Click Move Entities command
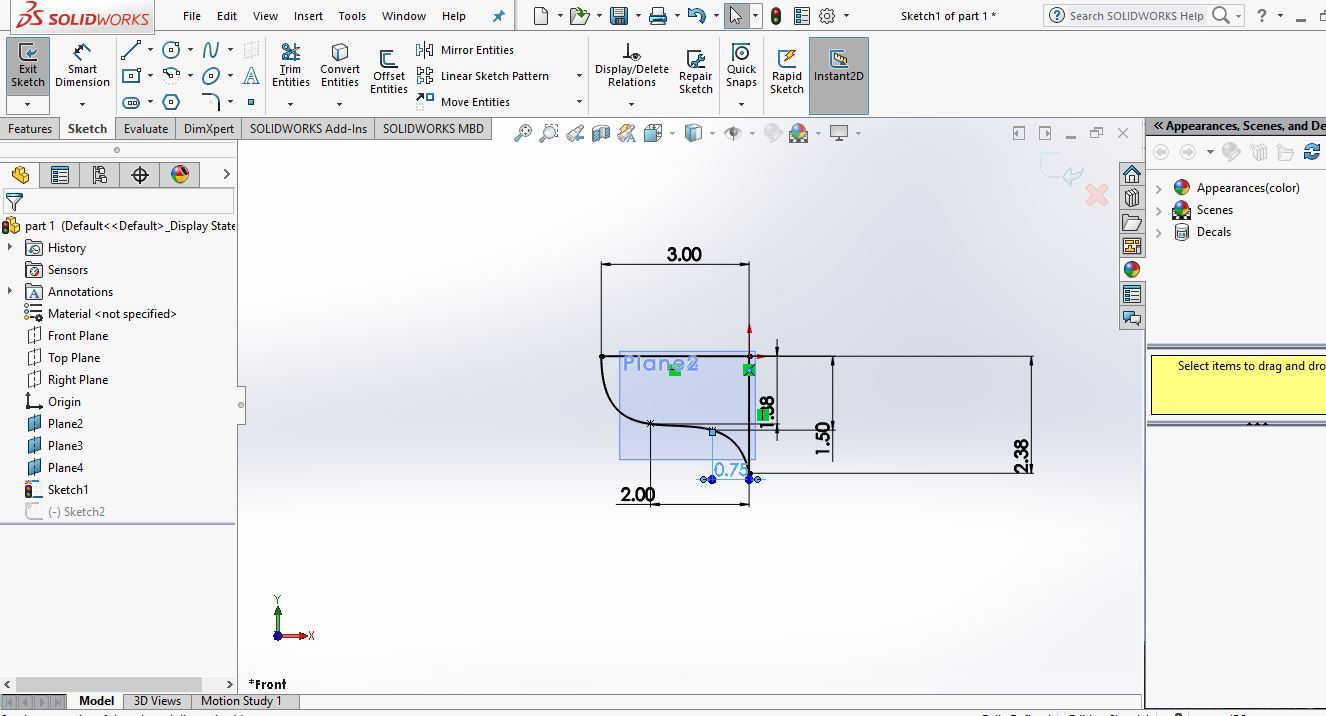 (x=463, y=102)
